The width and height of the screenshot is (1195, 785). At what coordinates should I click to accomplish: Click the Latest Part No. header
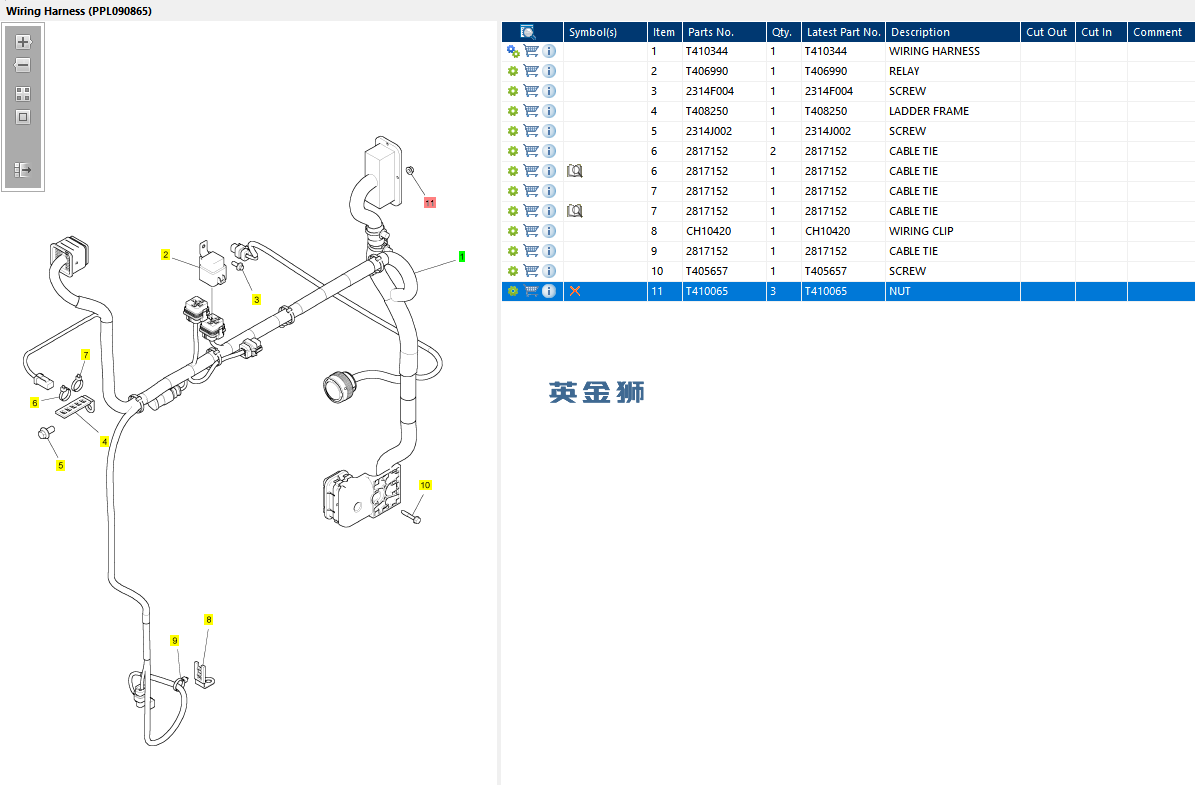pos(843,32)
